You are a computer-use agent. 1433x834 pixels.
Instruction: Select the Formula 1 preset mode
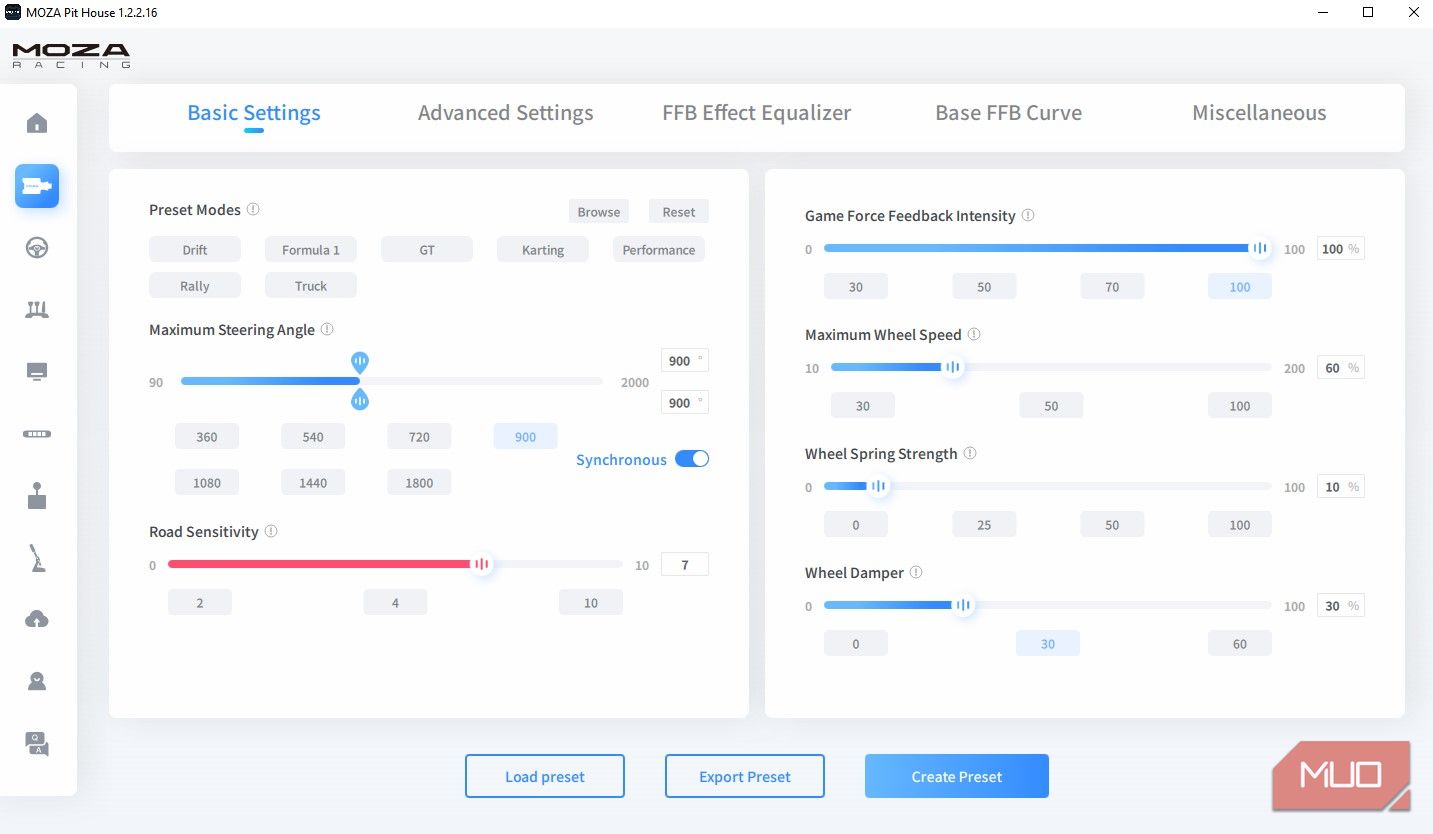coord(310,250)
